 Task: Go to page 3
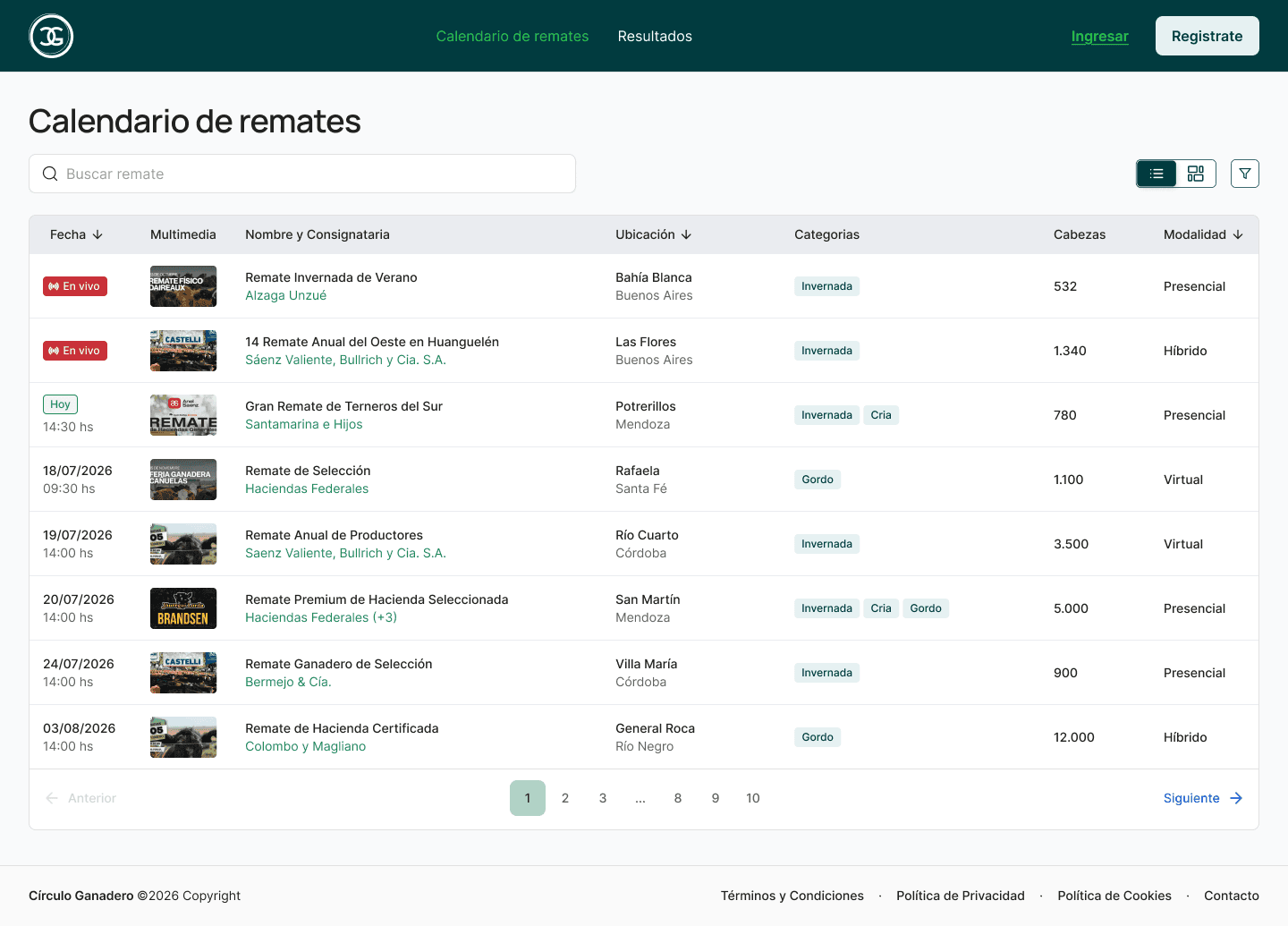coord(603,798)
